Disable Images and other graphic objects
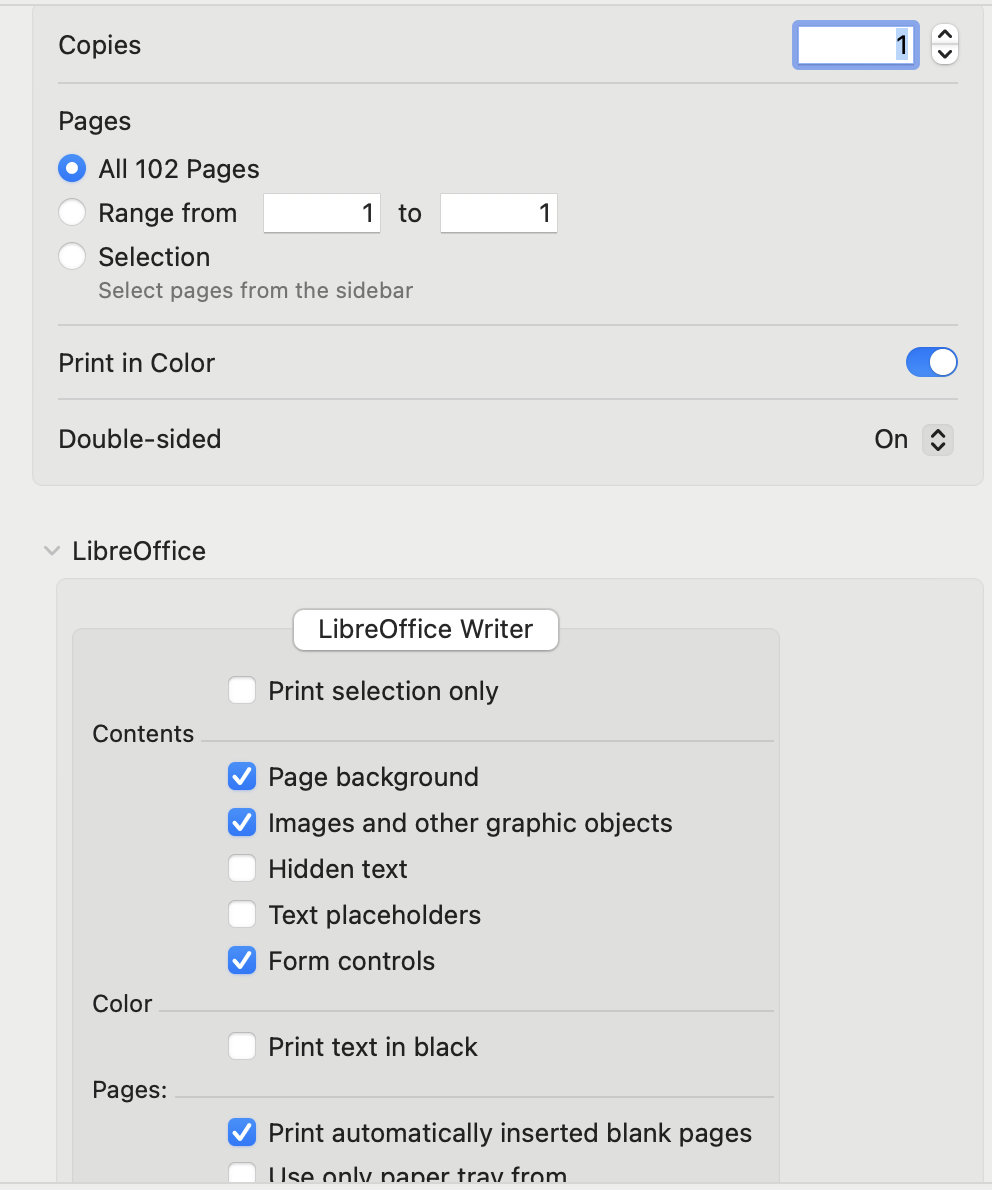Image resolution: width=992 pixels, height=1190 pixels. [242, 823]
